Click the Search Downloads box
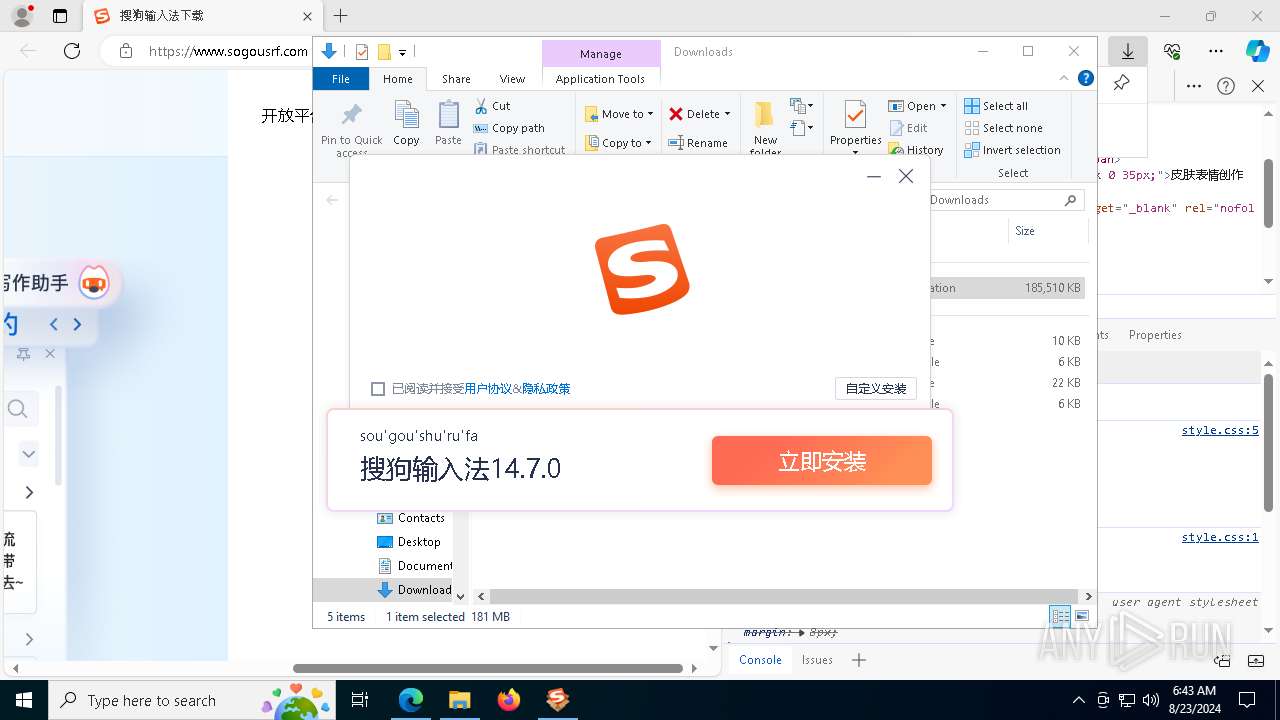 pos(1003,200)
